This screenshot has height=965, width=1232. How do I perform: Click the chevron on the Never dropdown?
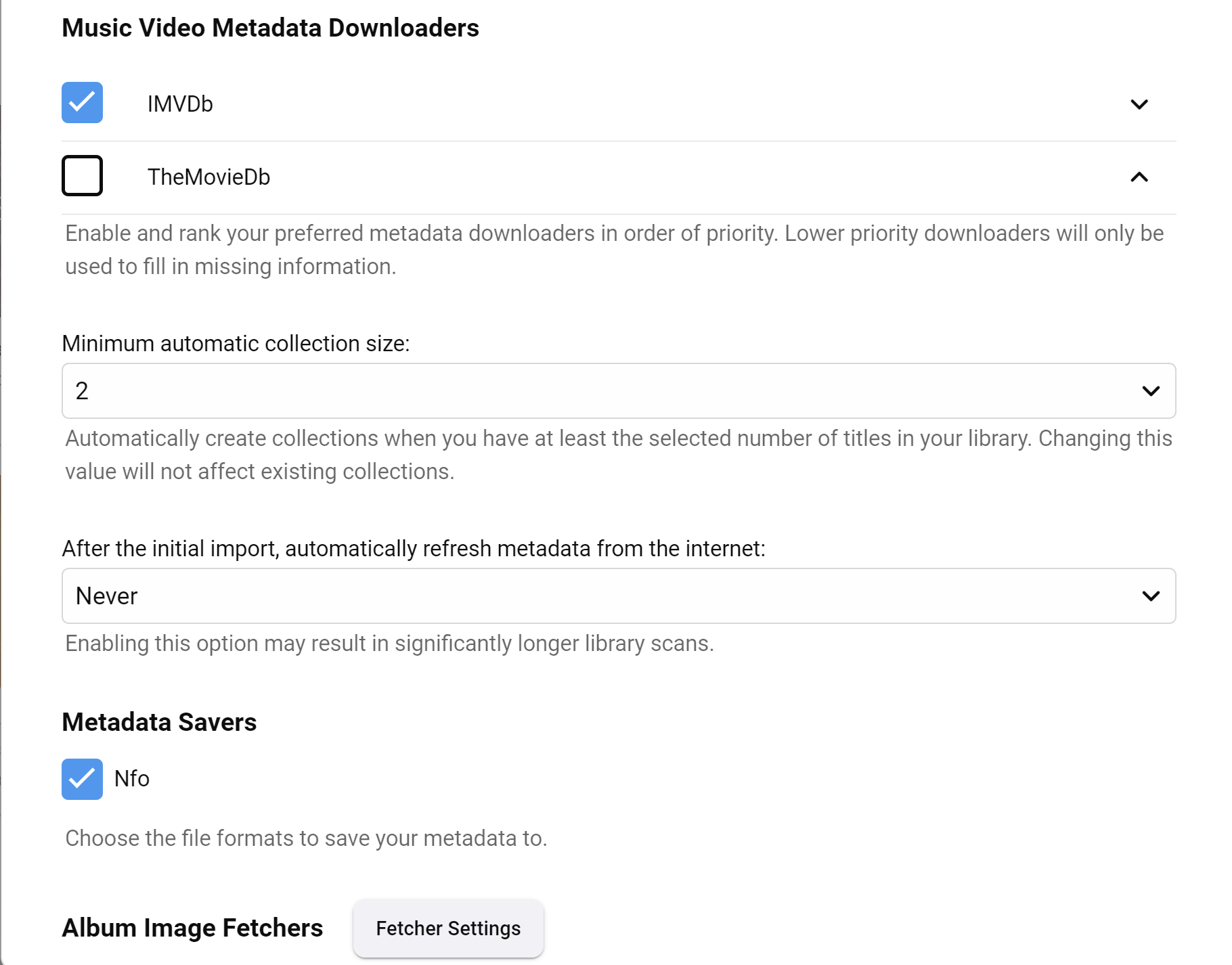1151,596
